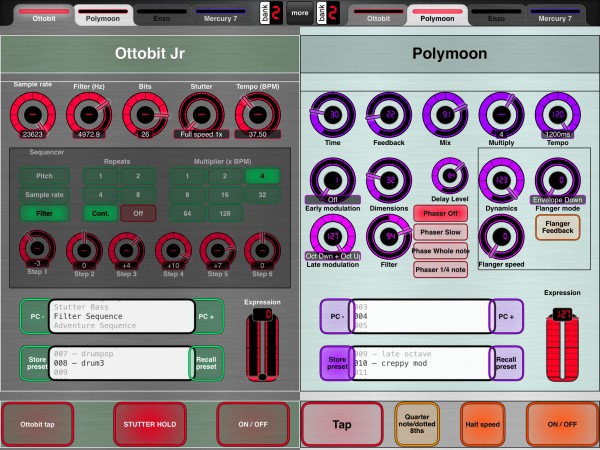Select Phaser Slow mode
This screenshot has height=450, width=600.
click(x=440, y=232)
